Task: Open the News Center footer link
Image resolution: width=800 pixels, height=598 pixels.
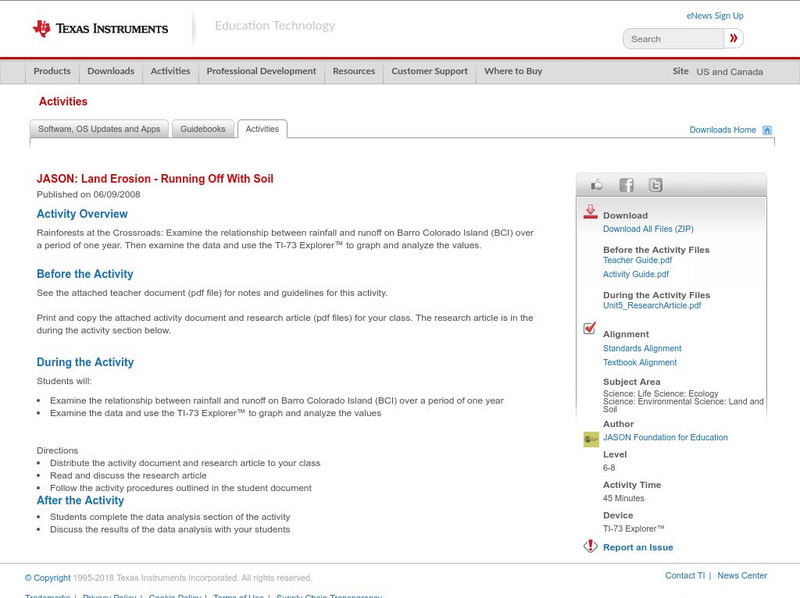Action: [x=742, y=576]
